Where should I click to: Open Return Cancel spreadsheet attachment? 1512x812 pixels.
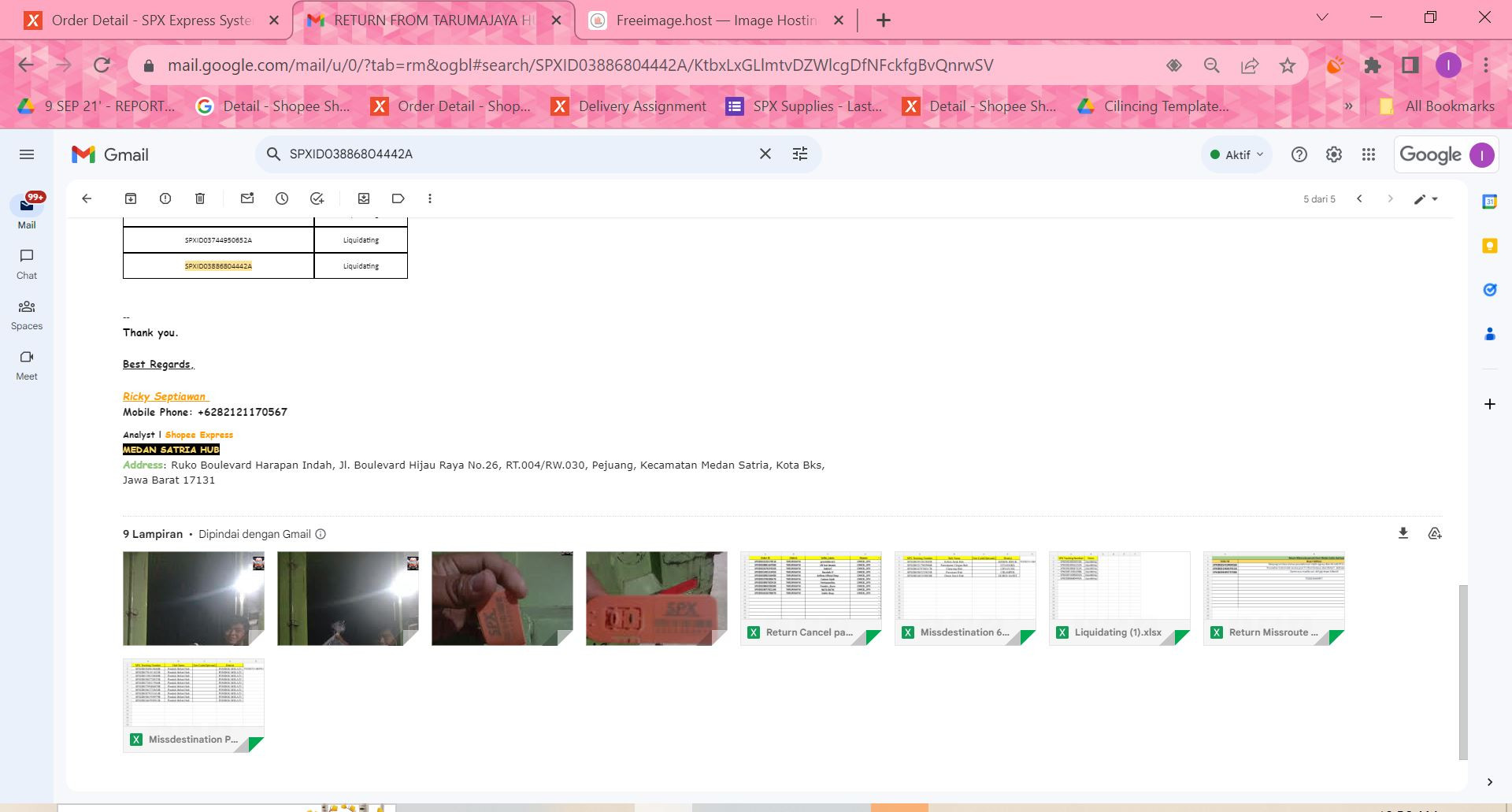[x=811, y=599]
